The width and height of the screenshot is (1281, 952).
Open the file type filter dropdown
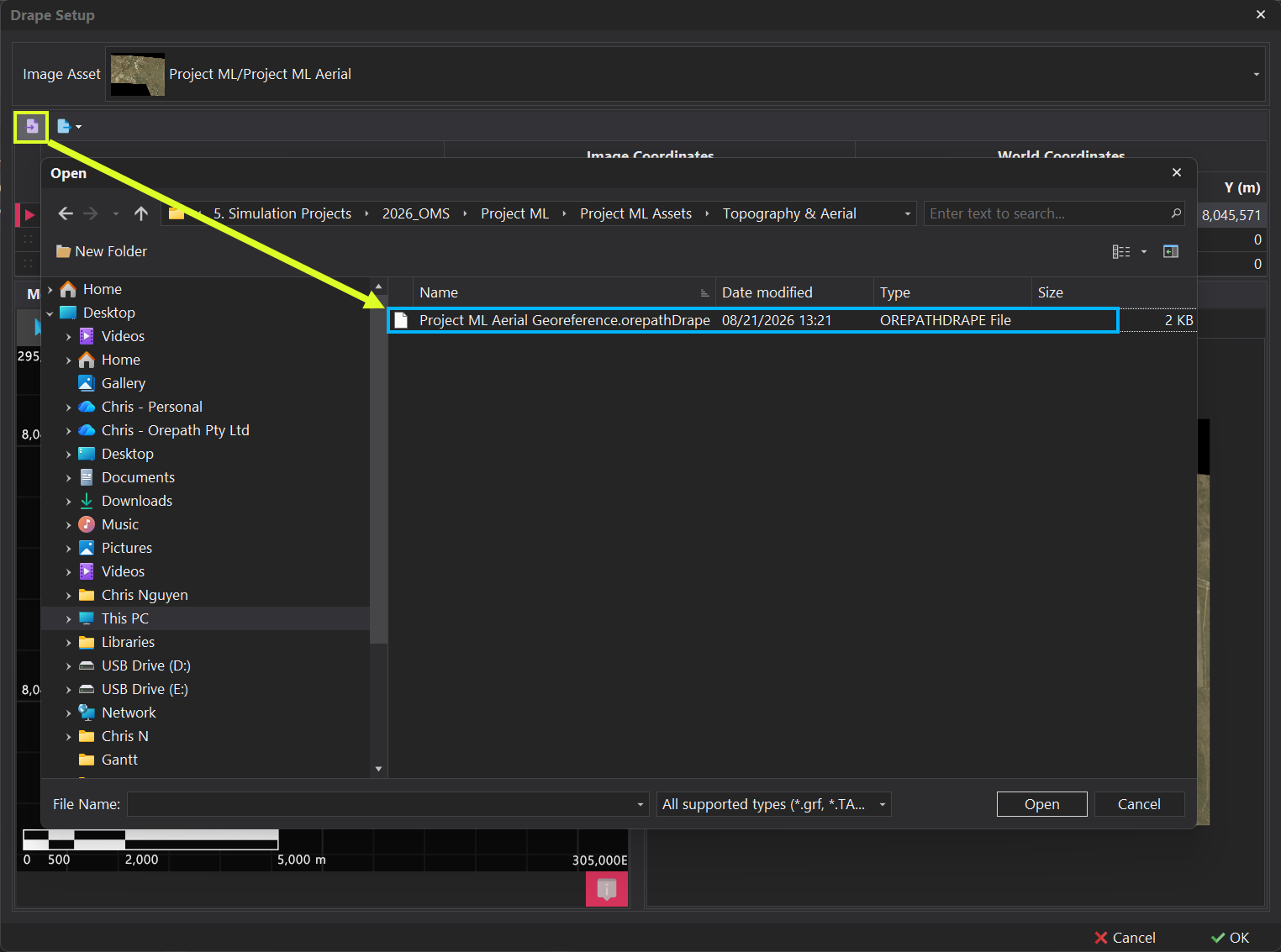pos(883,804)
